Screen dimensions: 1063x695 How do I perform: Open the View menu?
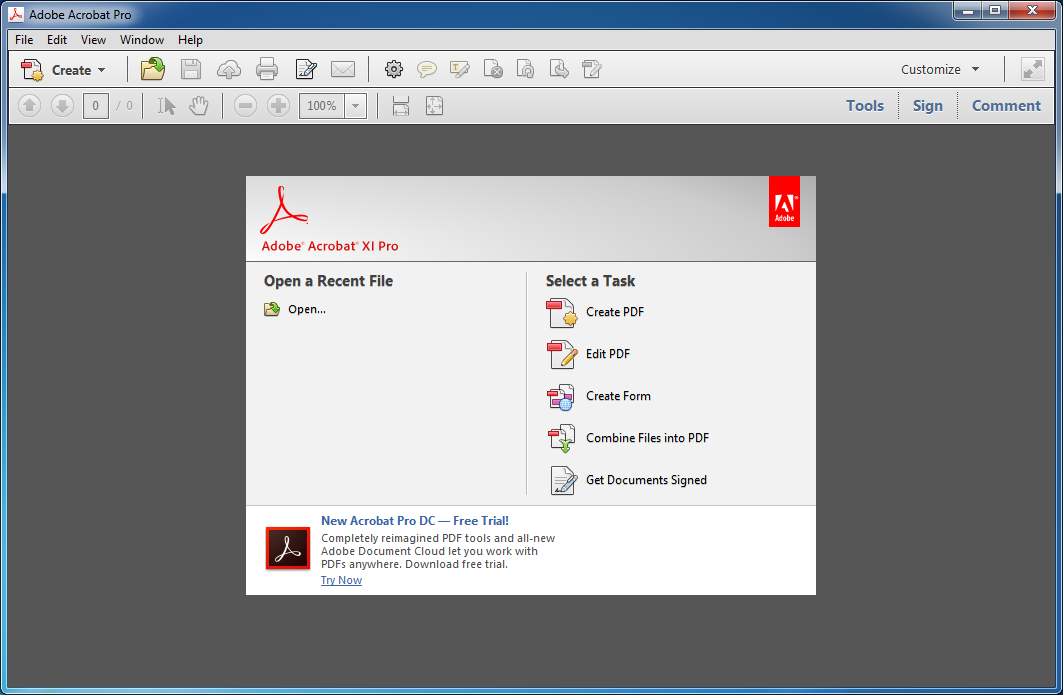click(x=93, y=40)
